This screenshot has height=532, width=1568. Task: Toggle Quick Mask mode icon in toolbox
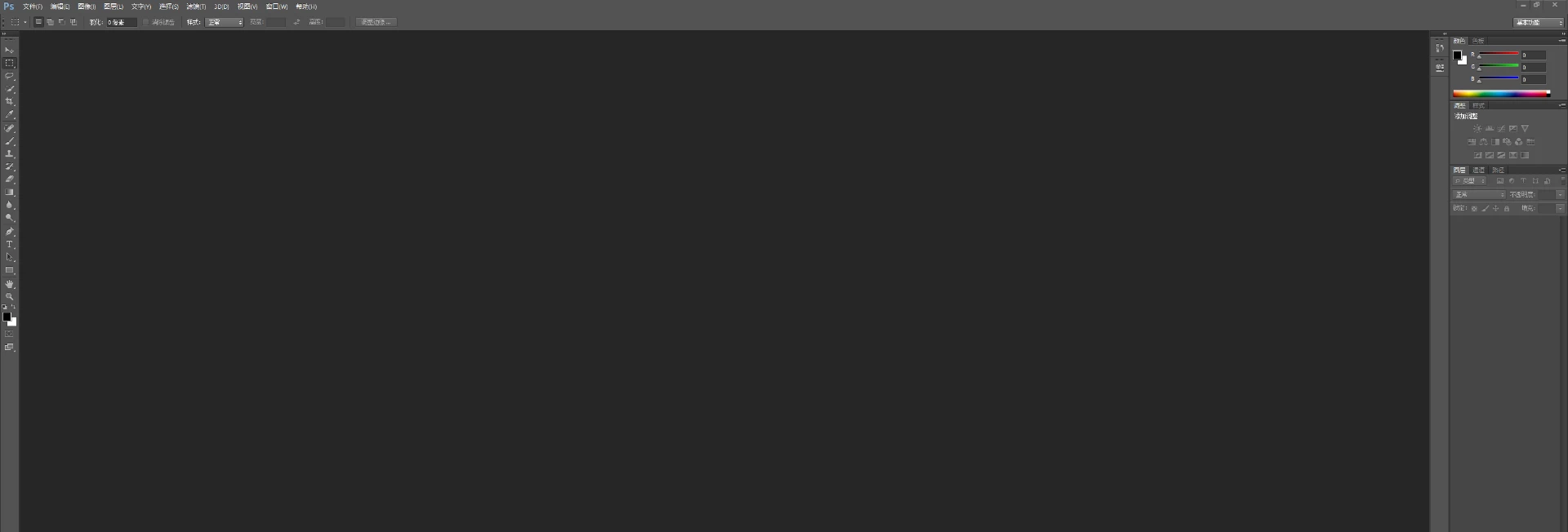click(10, 335)
